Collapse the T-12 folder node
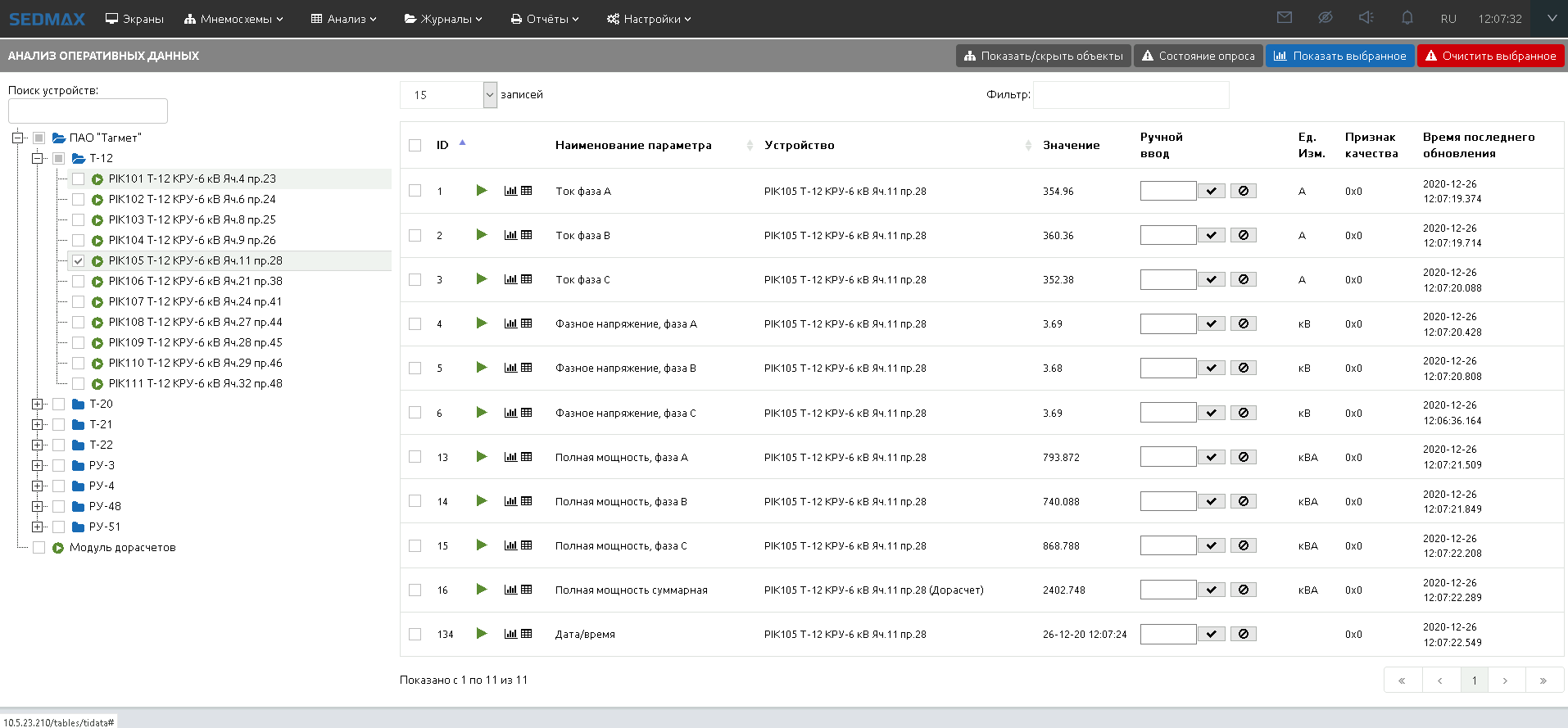This screenshot has width=1568, height=728. 37,158
